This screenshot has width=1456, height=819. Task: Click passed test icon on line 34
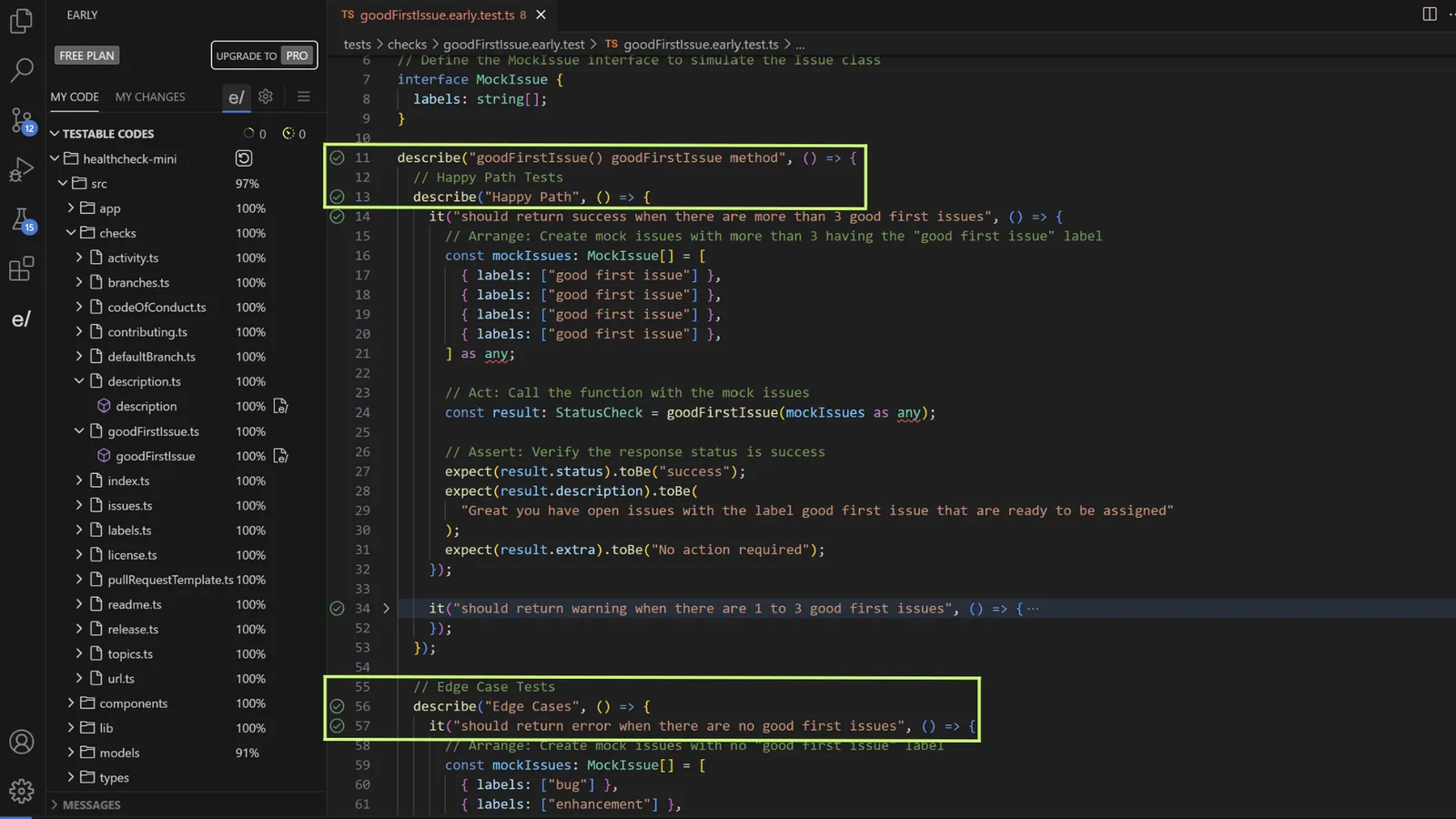[337, 608]
